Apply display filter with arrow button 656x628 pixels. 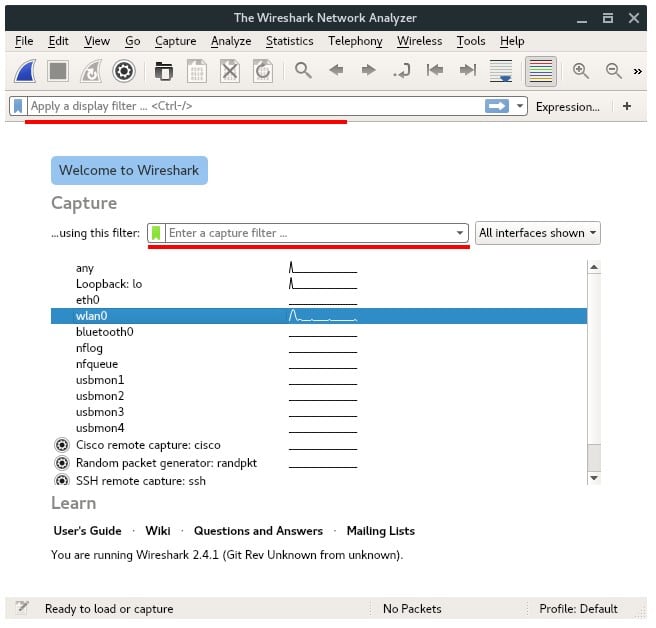(497, 106)
